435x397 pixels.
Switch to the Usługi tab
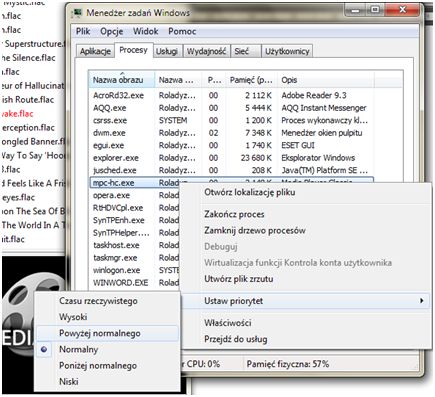tap(167, 51)
